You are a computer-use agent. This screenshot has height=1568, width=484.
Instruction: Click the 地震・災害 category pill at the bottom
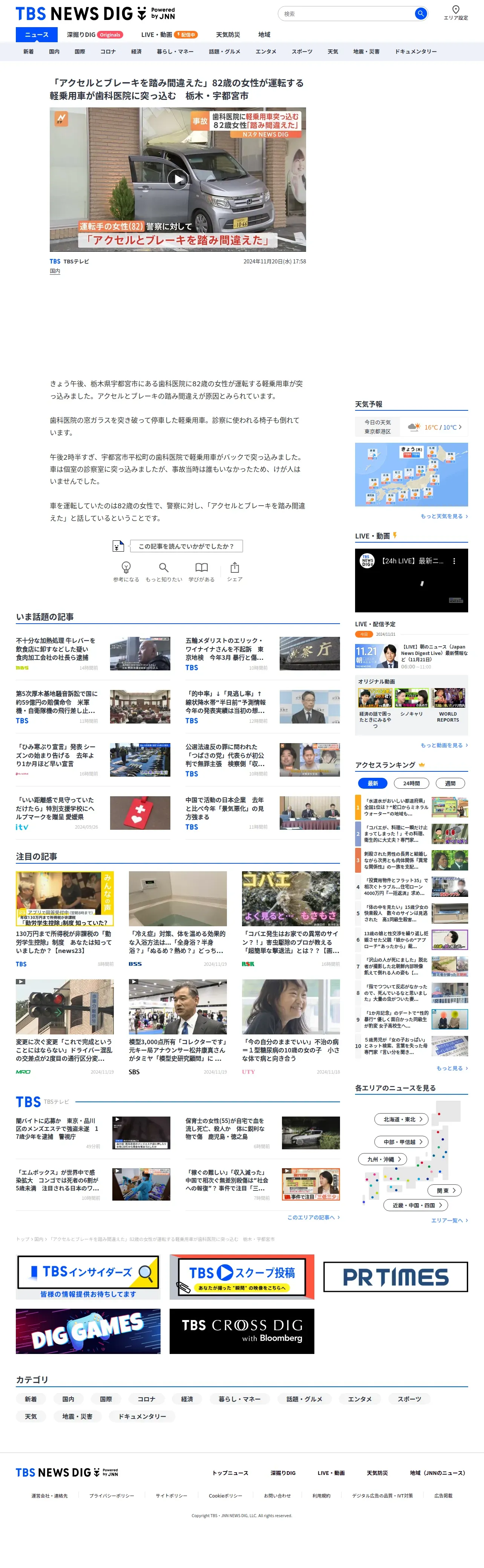[x=77, y=1417]
